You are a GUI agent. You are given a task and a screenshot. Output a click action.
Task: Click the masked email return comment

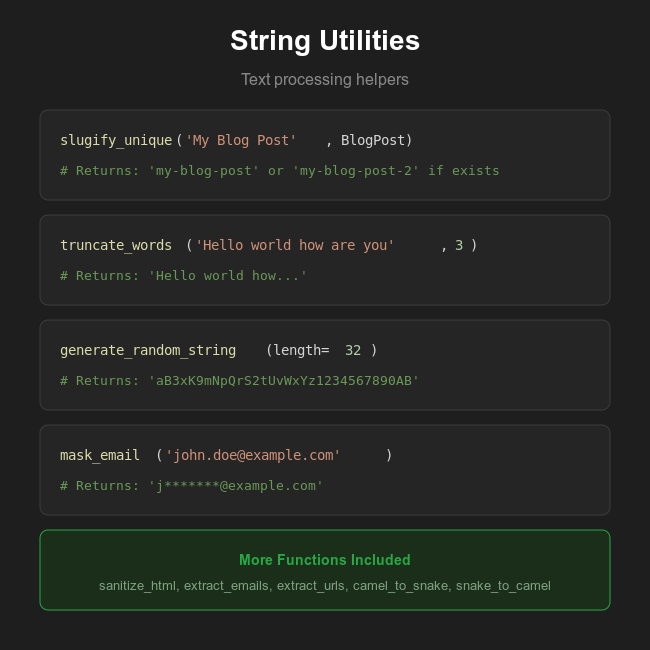click(192, 485)
